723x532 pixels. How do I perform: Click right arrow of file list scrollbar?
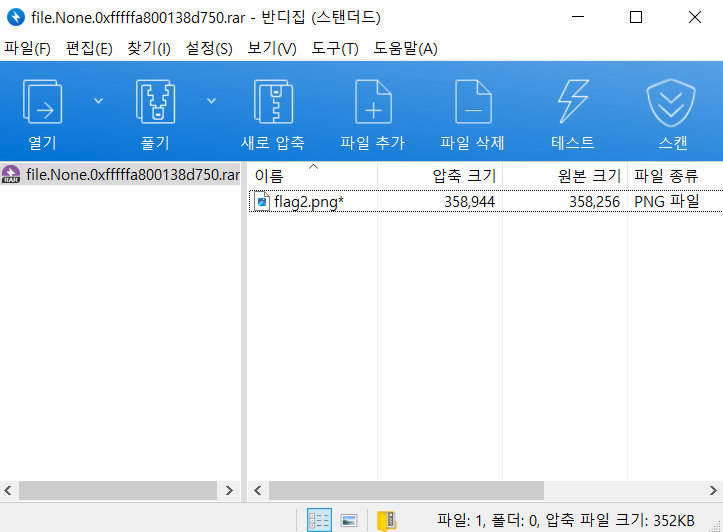[713, 491]
